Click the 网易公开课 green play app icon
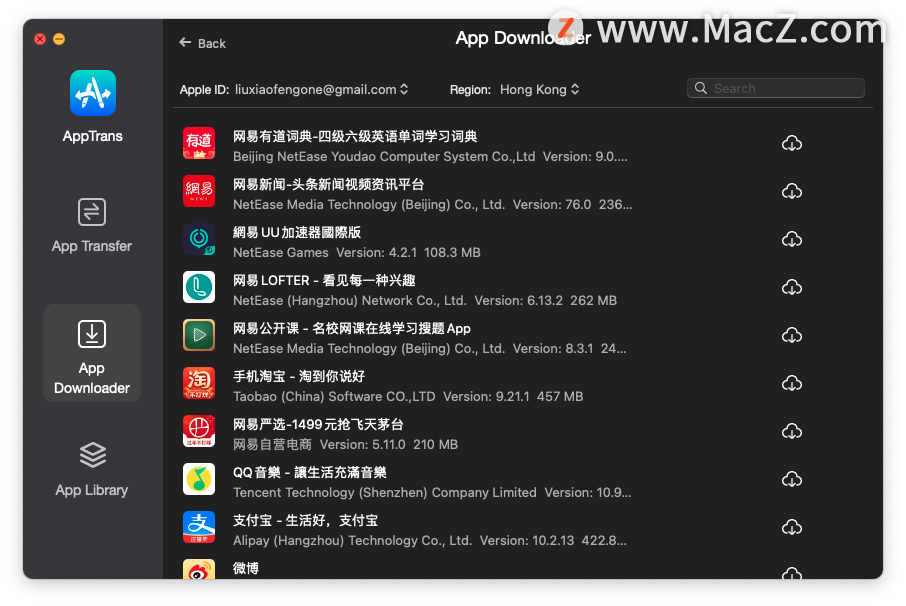 pos(199,335)
